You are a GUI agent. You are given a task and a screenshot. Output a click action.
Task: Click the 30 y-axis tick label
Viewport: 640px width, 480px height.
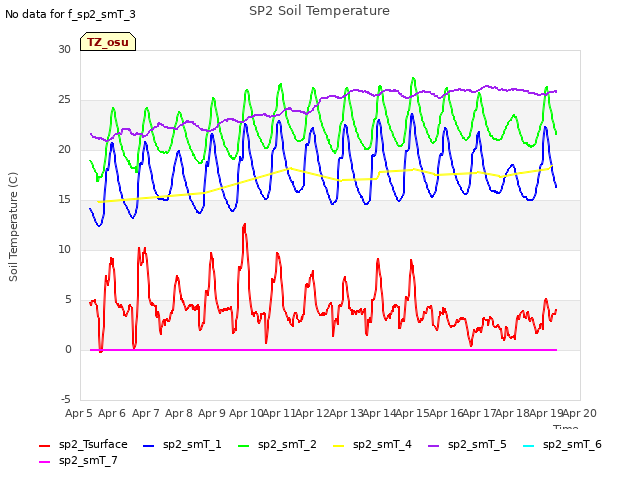coord(64,49)
